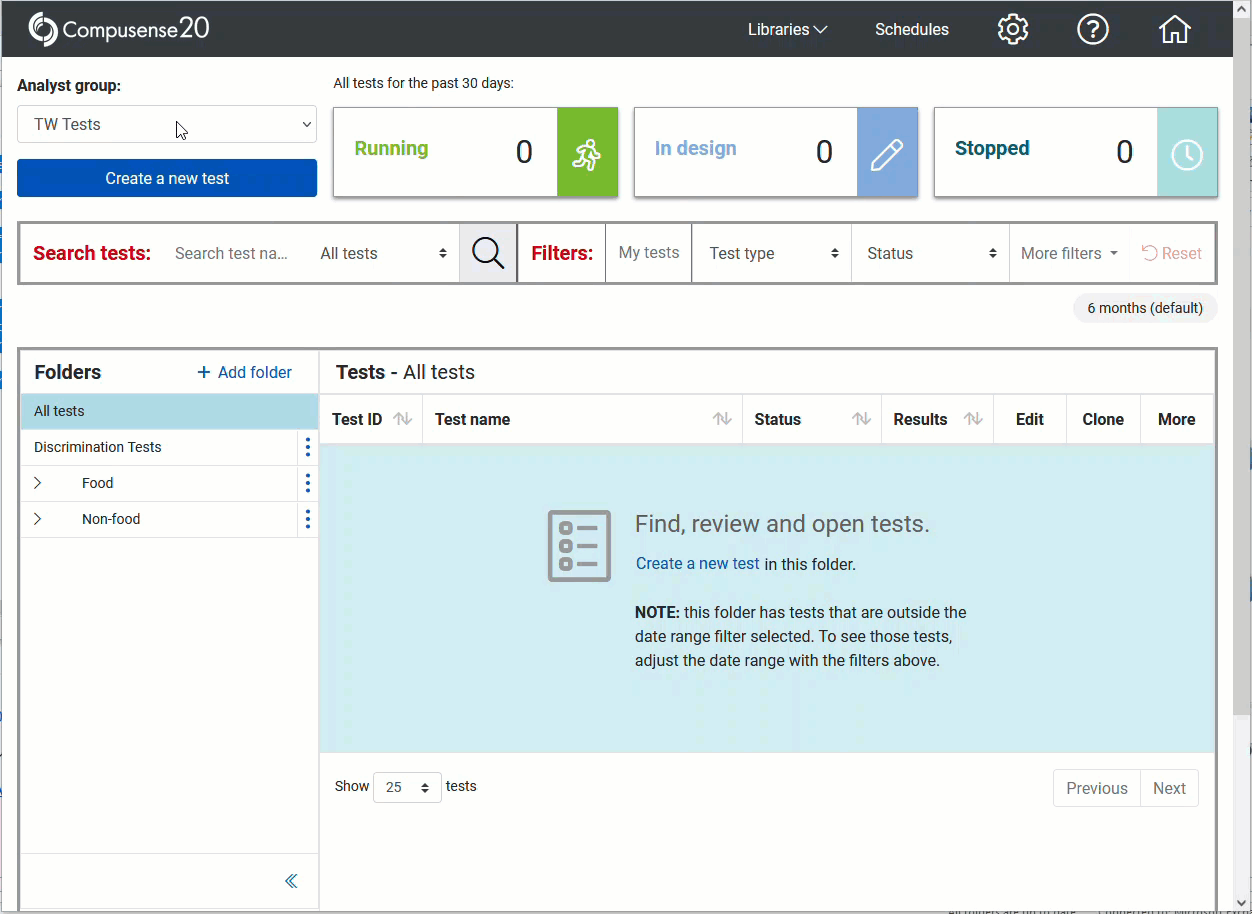The height and width of the screenshot is (914, 1252).
Task: Click the Add folder link
Action: click(x=245, y=372)
